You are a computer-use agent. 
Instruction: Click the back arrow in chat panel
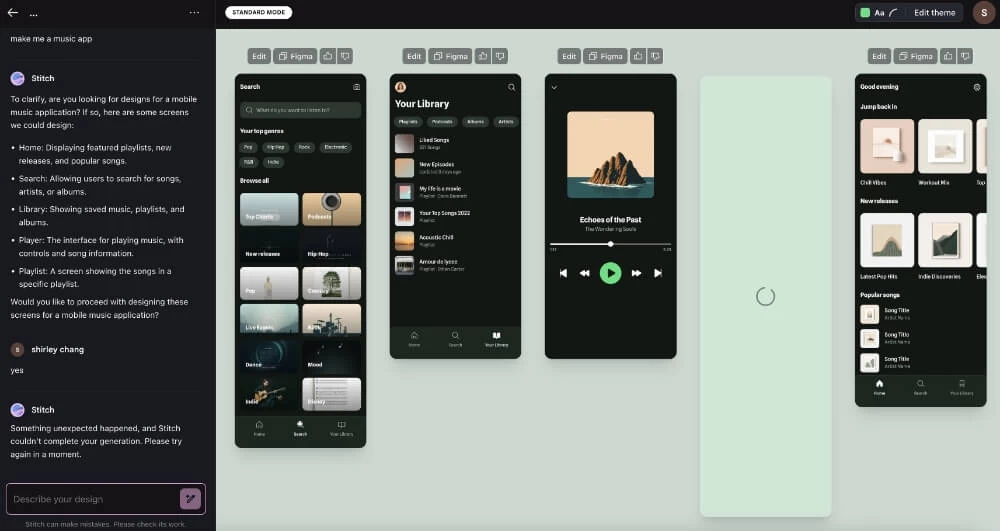coord(13,13)
